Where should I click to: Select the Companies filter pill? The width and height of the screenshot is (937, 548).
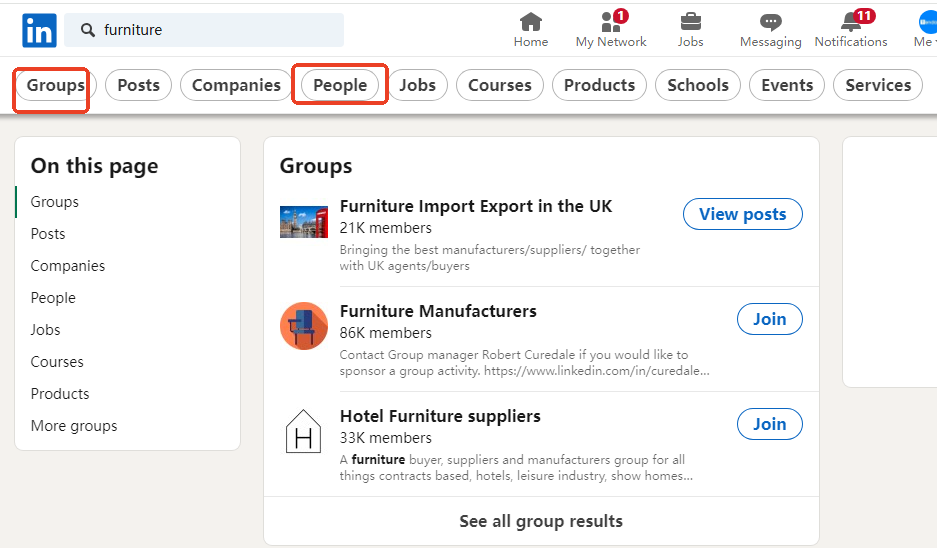click(236, 85)
